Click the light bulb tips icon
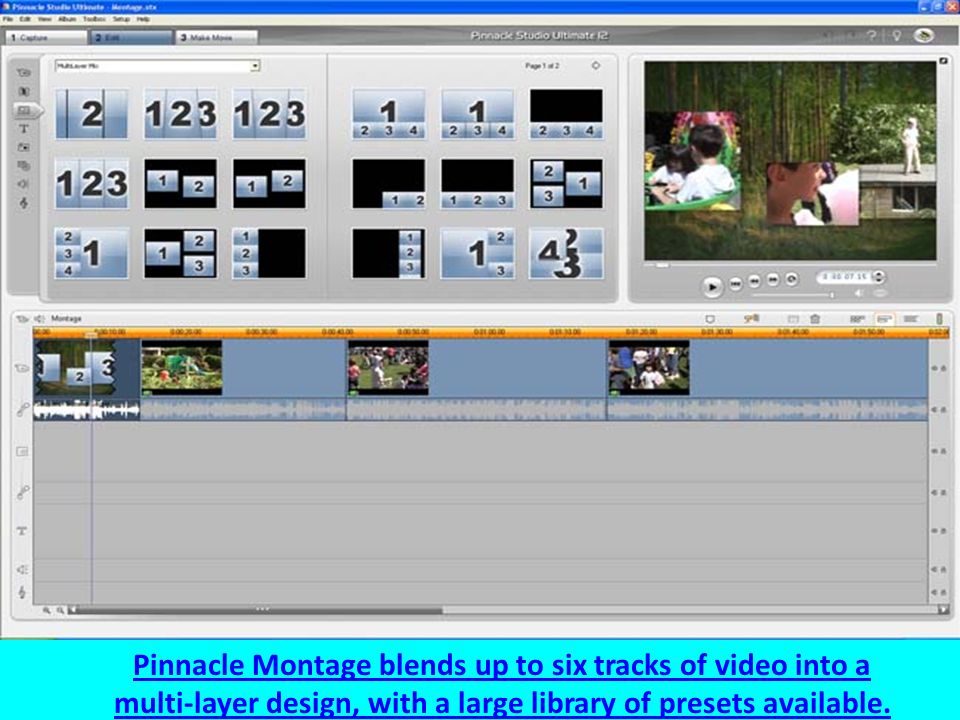Image resolution: width=960 pixels, height=720 pixels. coord(897,36)
